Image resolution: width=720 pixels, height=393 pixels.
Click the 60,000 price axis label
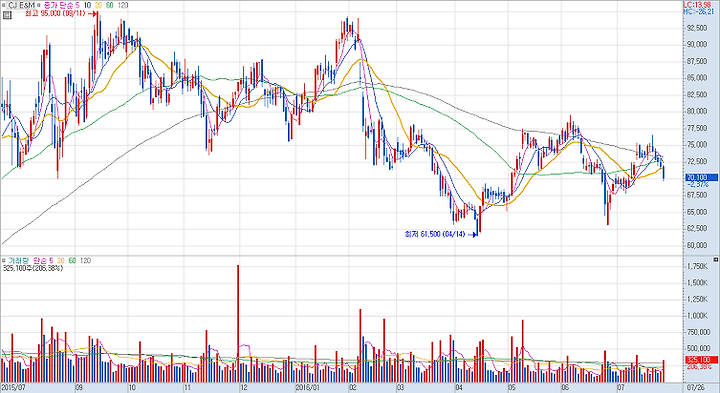pyautogui.click(x=697, y=245)
